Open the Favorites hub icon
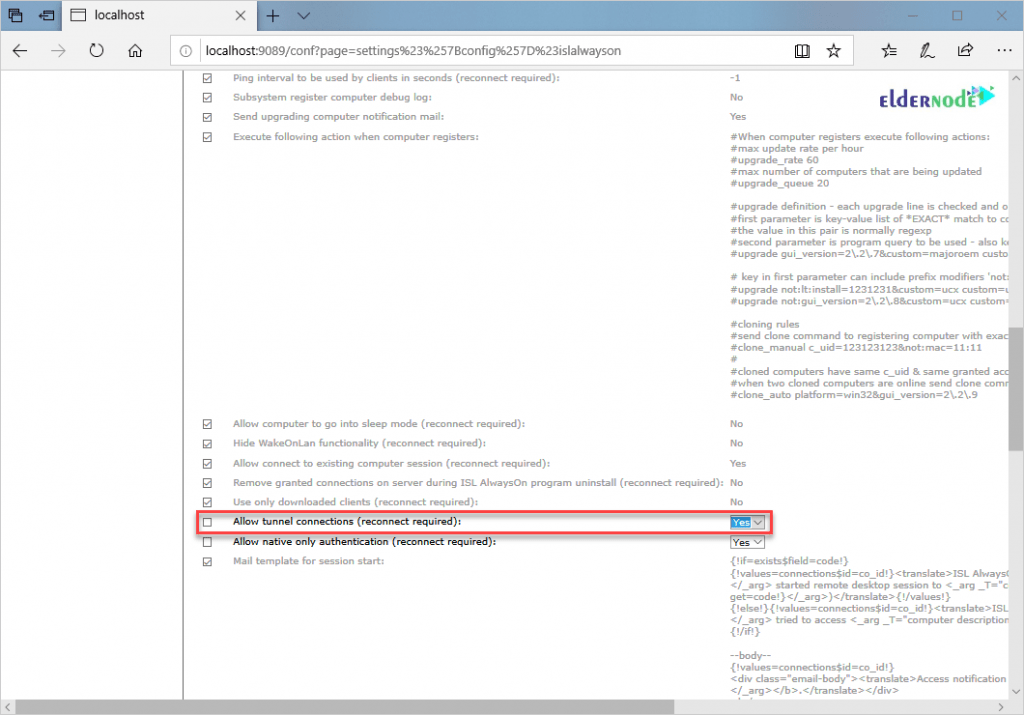Viewport: 1024px width, 715px height. (x=890, y=51)
